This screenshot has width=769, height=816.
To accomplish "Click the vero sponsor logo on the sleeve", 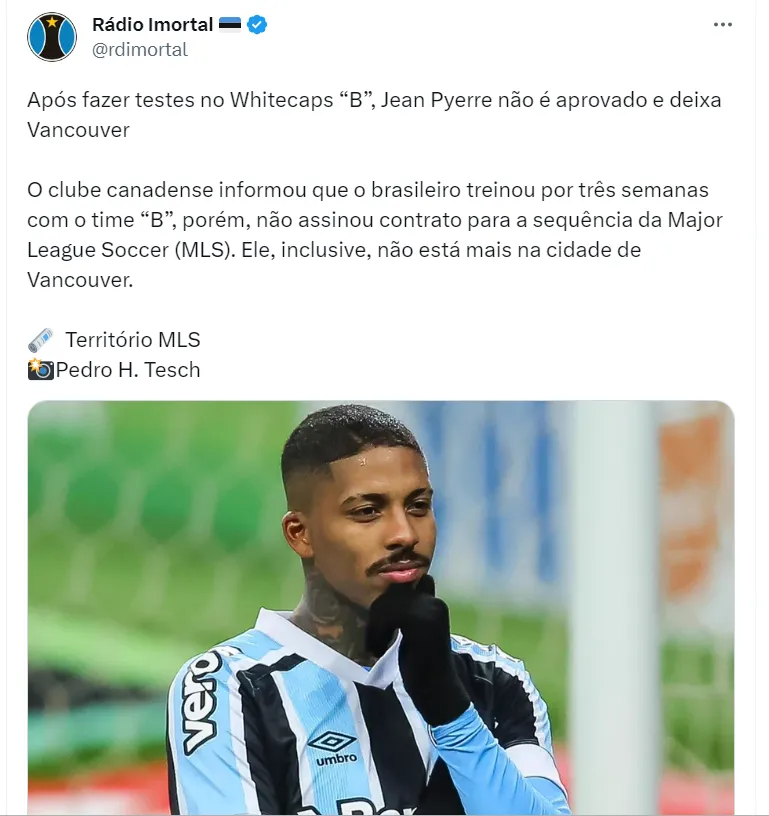I will click(200, 701).
